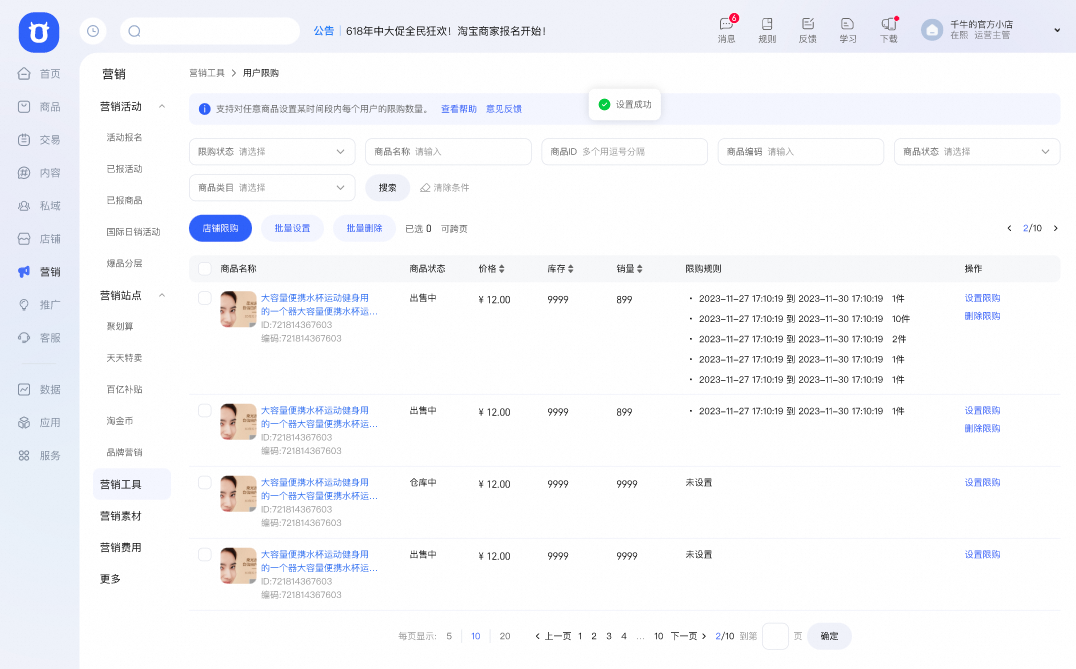1076x669 pixels.
Task: Click the 店铺限购 button
Action: click(220, 229)
